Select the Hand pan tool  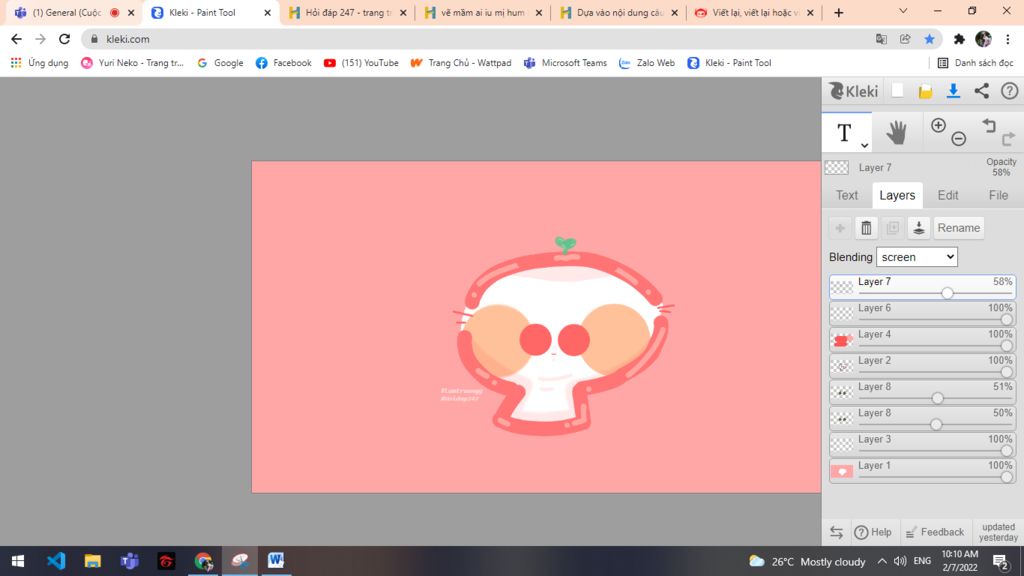[896, 133]
